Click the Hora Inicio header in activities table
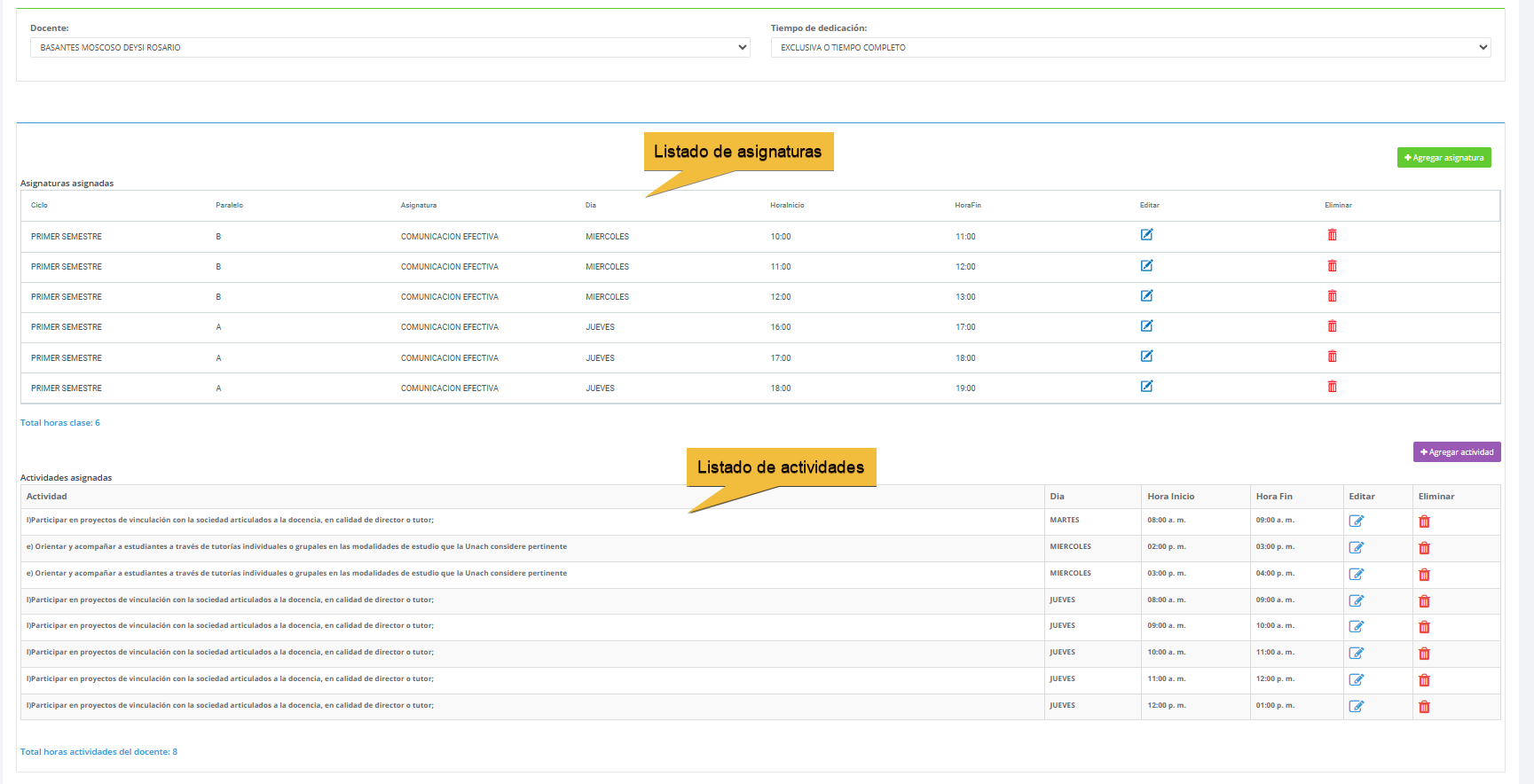 [x=1170, y=497]
